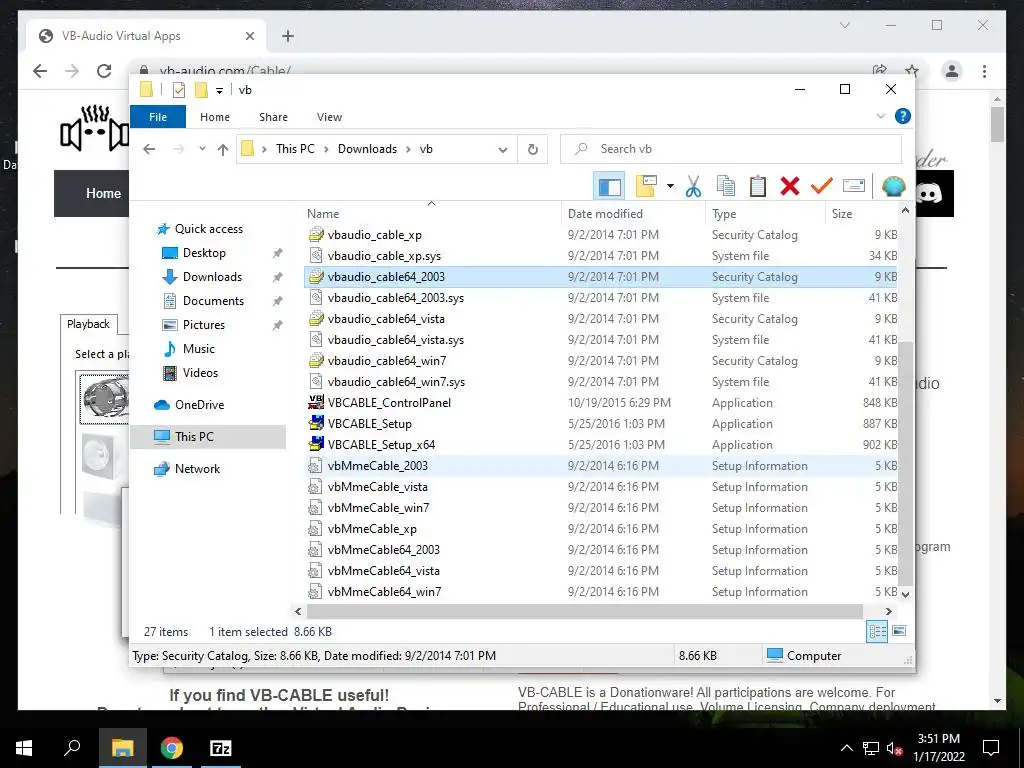Select the VBCABLE_Setup application icon
Viewport: 1024px width, 768px height.
[316, 424]
